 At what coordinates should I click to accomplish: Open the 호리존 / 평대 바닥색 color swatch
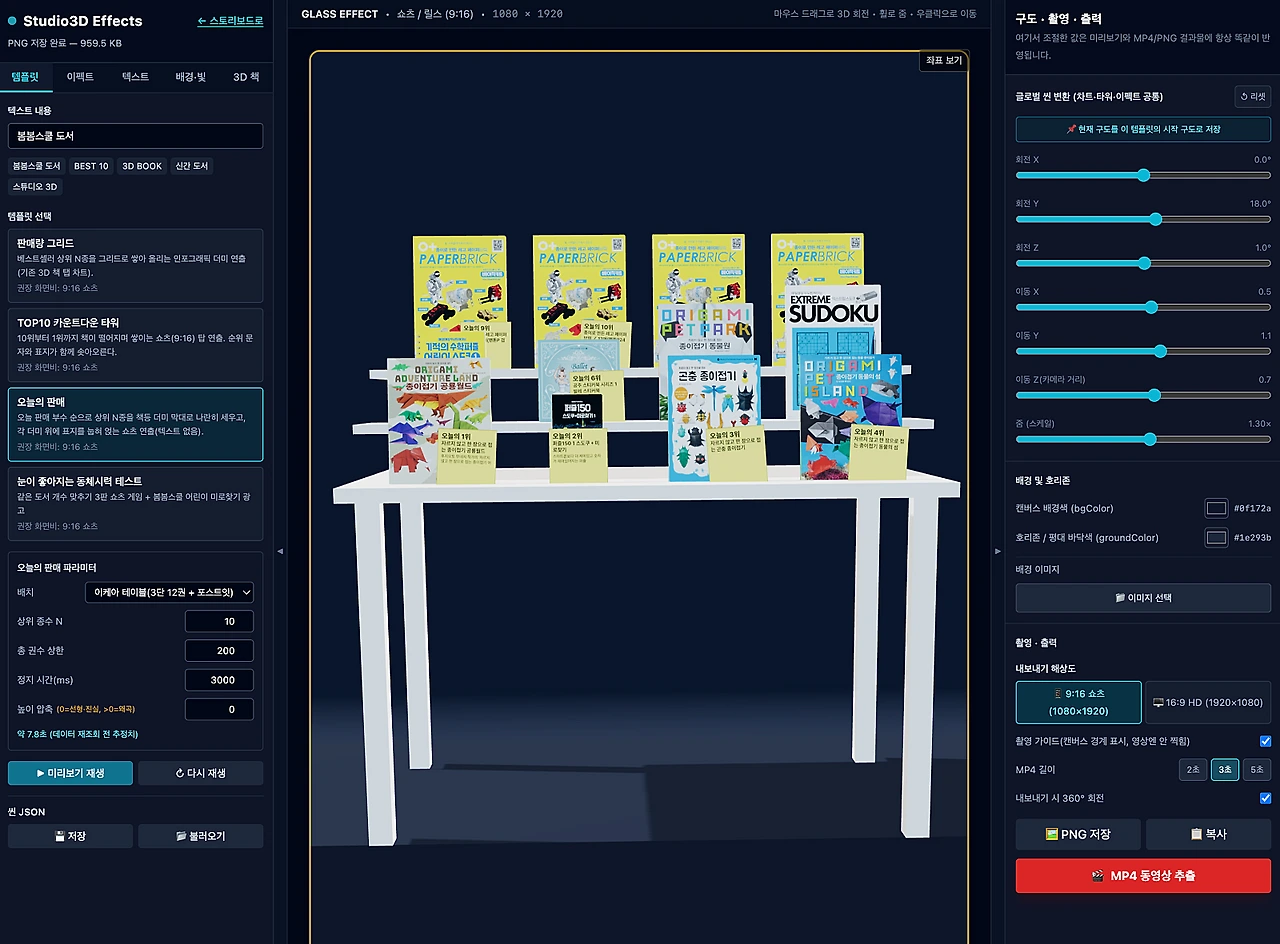pyautogui.click(x=1216, y=538)
